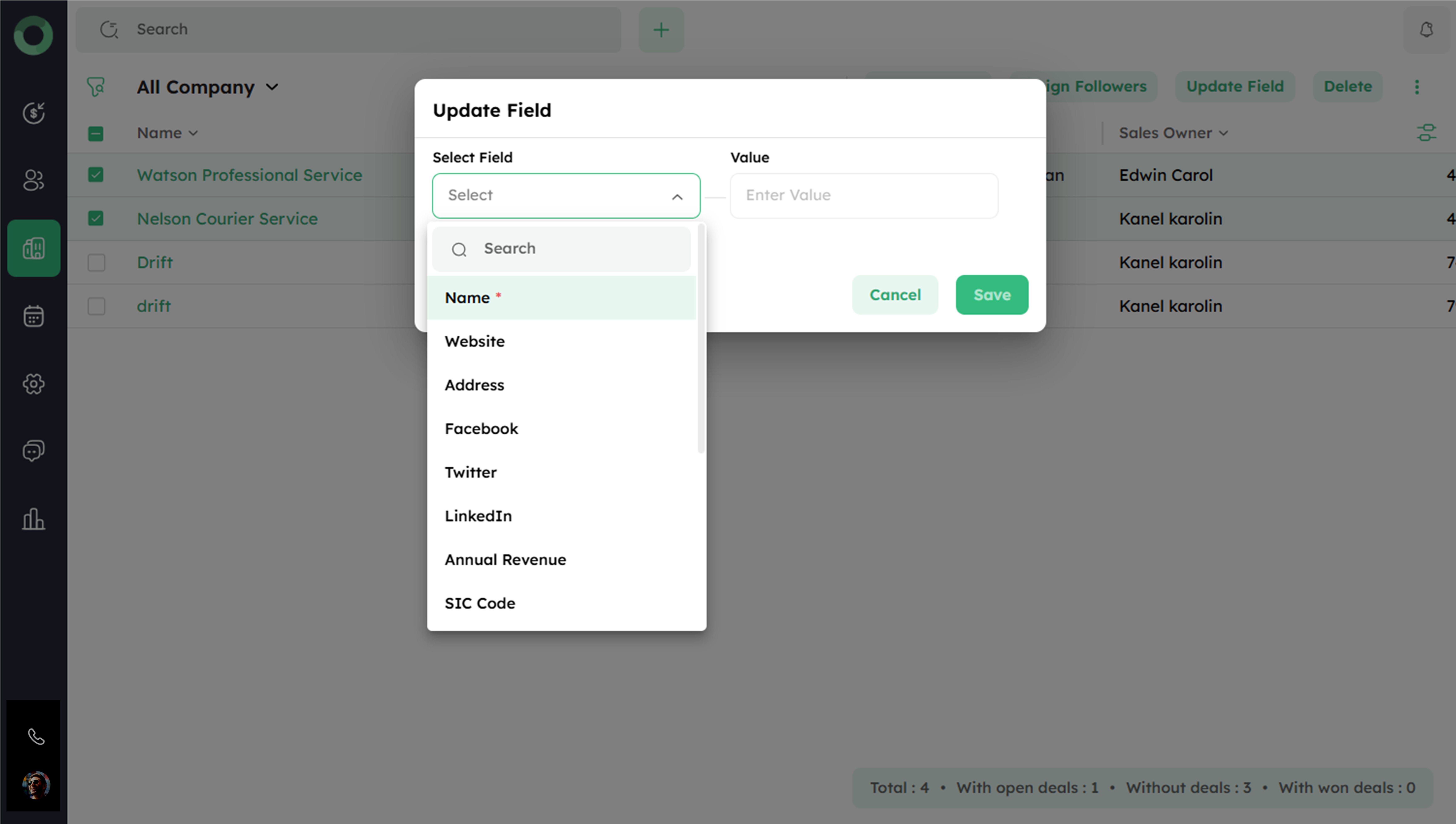Open settings gear in sidebar
Viewport: 1456px width, 824px height.
(33, 384)
